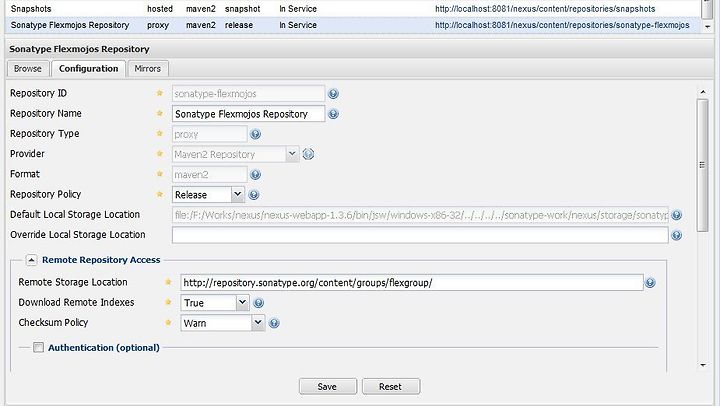Click the 'snapshot' policy cell
The width and height of the screenshot is (720, 406).
242,9
